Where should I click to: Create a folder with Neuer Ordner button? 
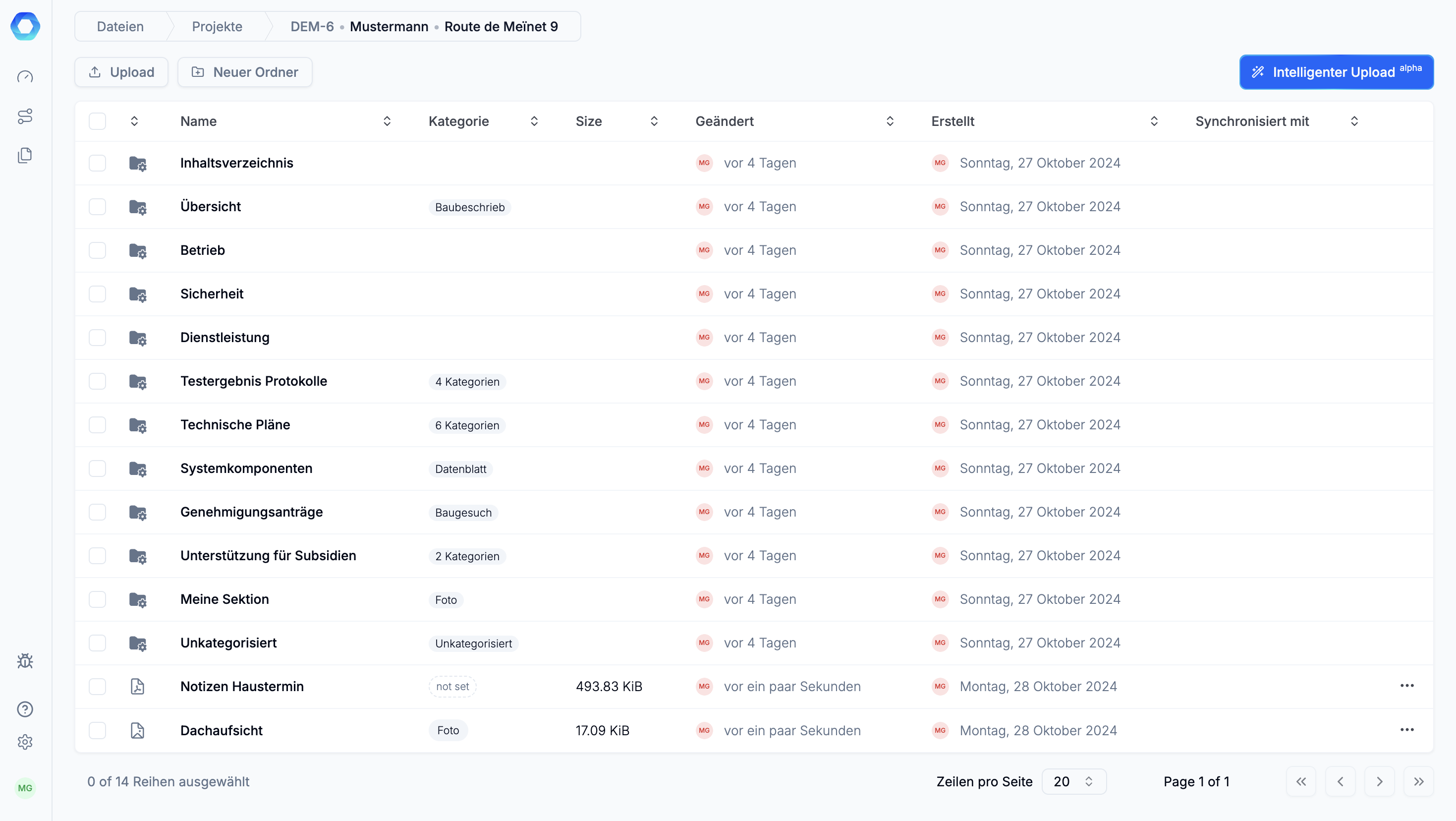point(245,72)
